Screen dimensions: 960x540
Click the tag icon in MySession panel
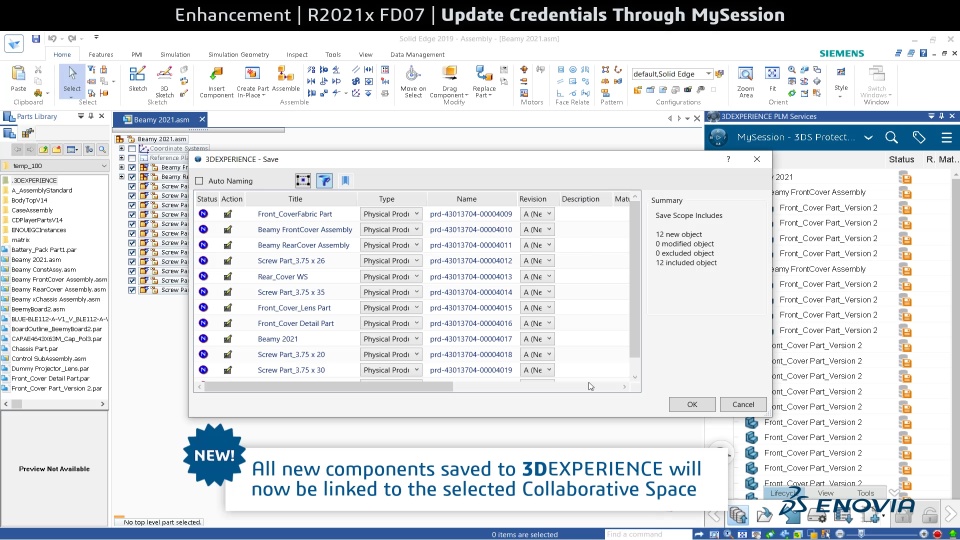pyautogui.click(x=919, y=138)
